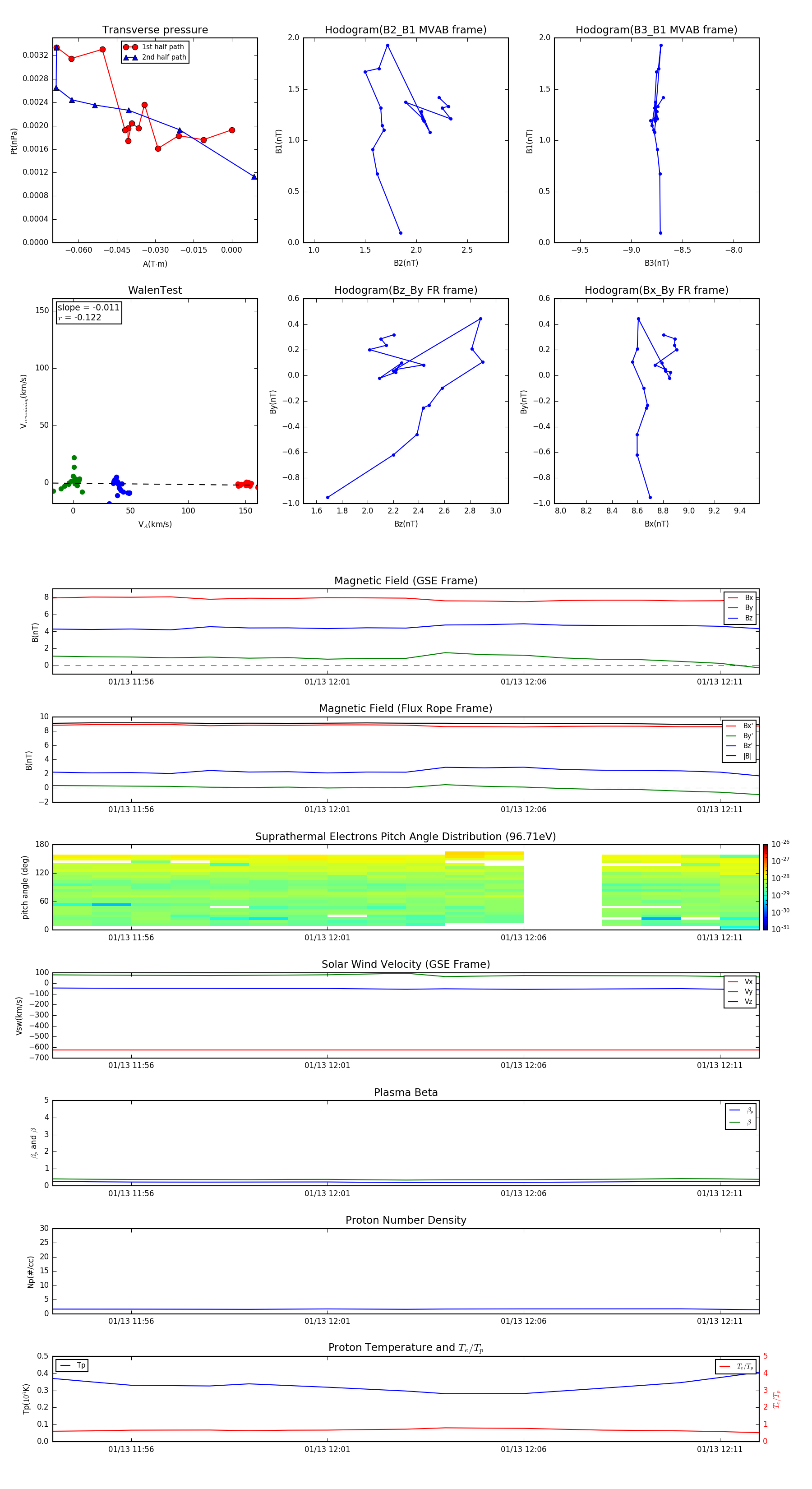This screenshot has width=812, height=1489.
Task: Select the "Vy" velocity legend entry
Action: pyautogui.click(x=740, y=992)
